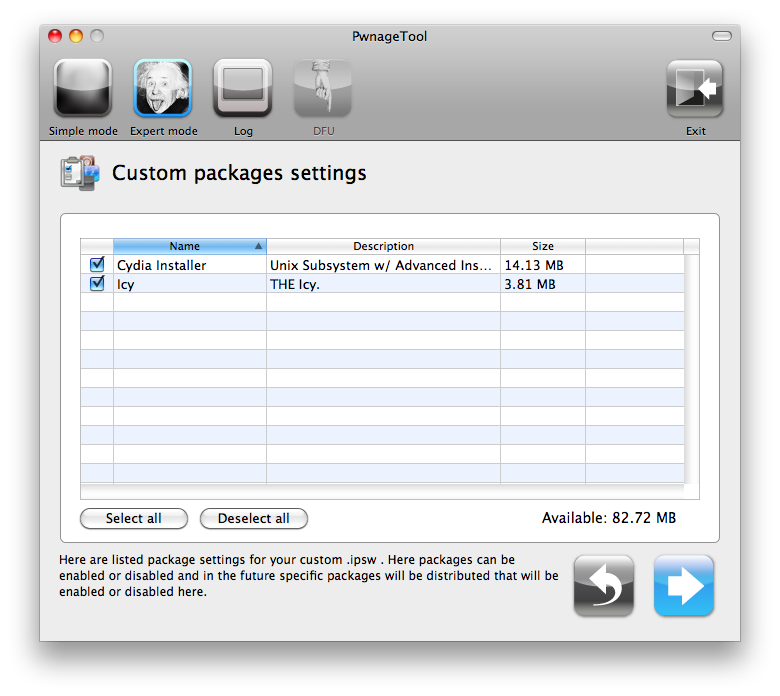Click the Size column header
Viewport: 780px width, 696px height.
pos(542,246)
